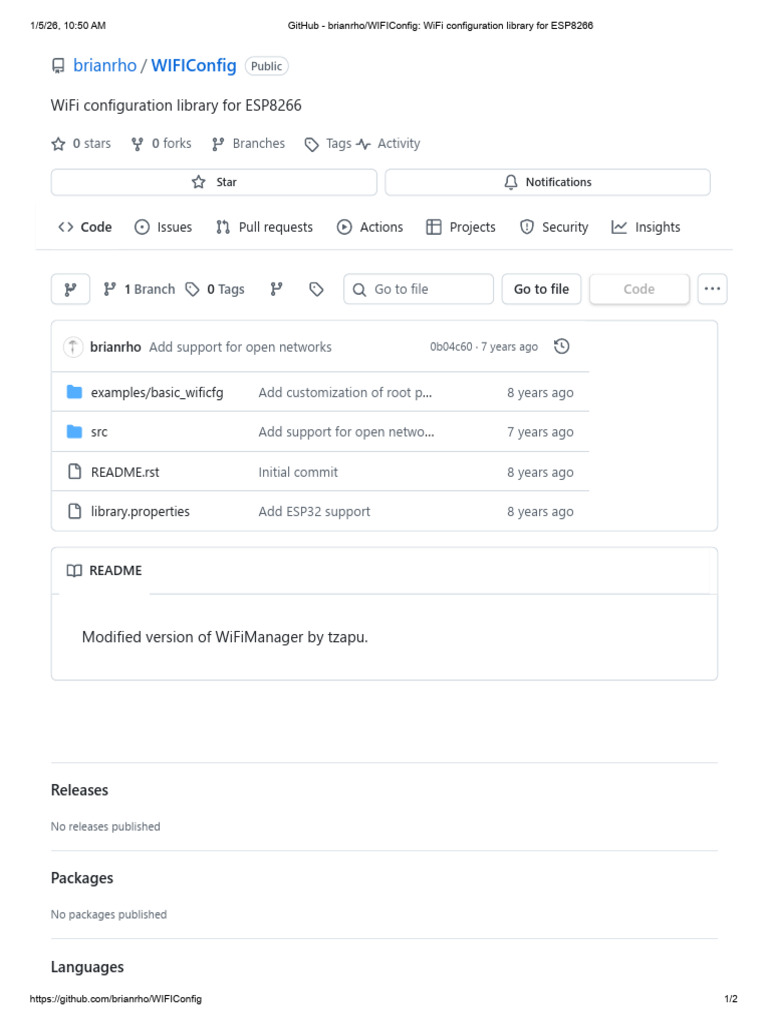Open the Actions tab
The width and height of the screenshot is (768, 1024).
coord(370,227)
